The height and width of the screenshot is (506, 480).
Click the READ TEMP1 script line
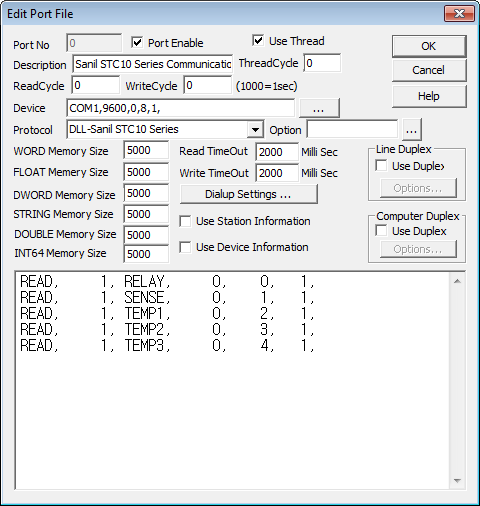point(167,313)
